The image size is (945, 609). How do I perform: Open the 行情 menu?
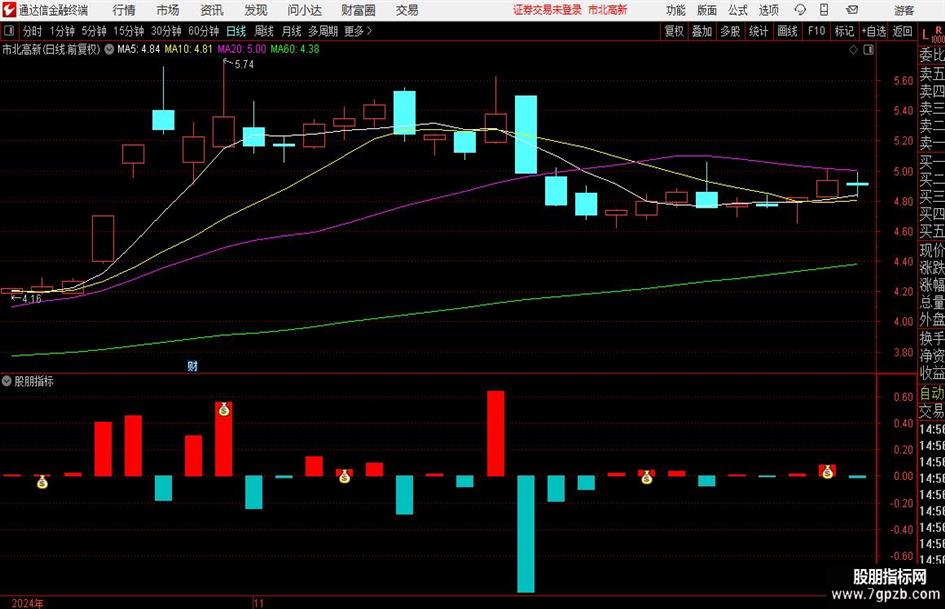pos(124,10)
